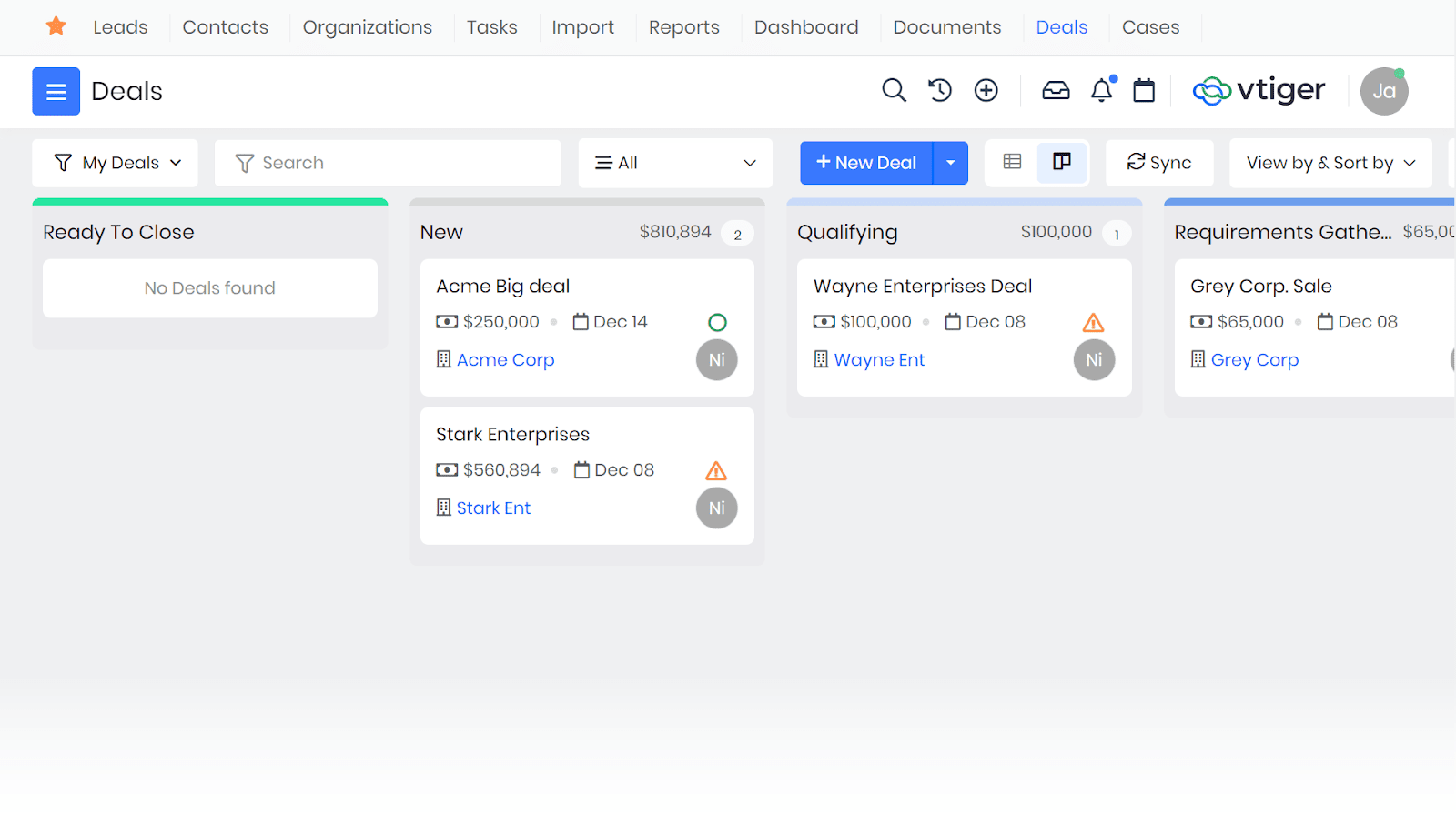Open the blue hamburger menu icon

(56, 91)
